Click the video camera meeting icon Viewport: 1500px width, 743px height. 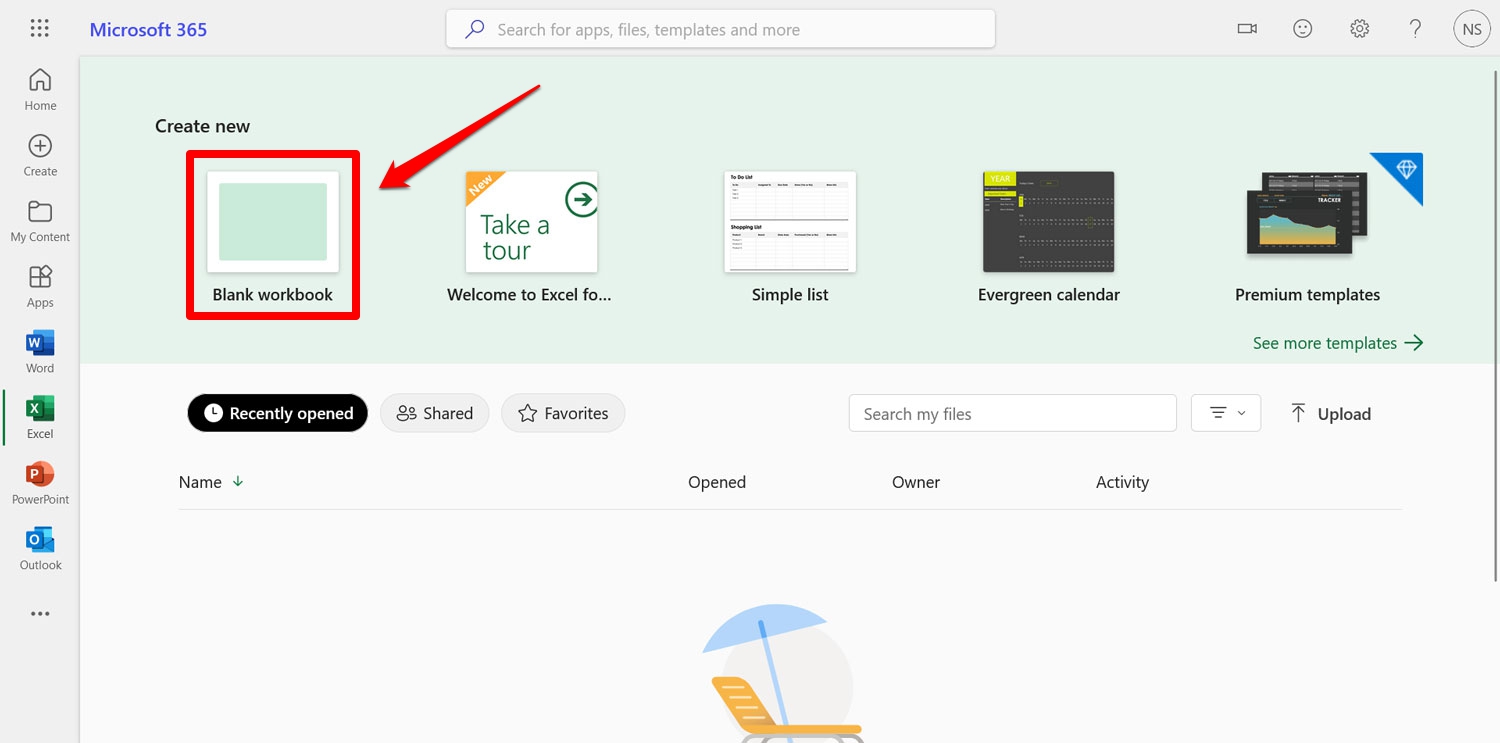(x=1247, y=29)
